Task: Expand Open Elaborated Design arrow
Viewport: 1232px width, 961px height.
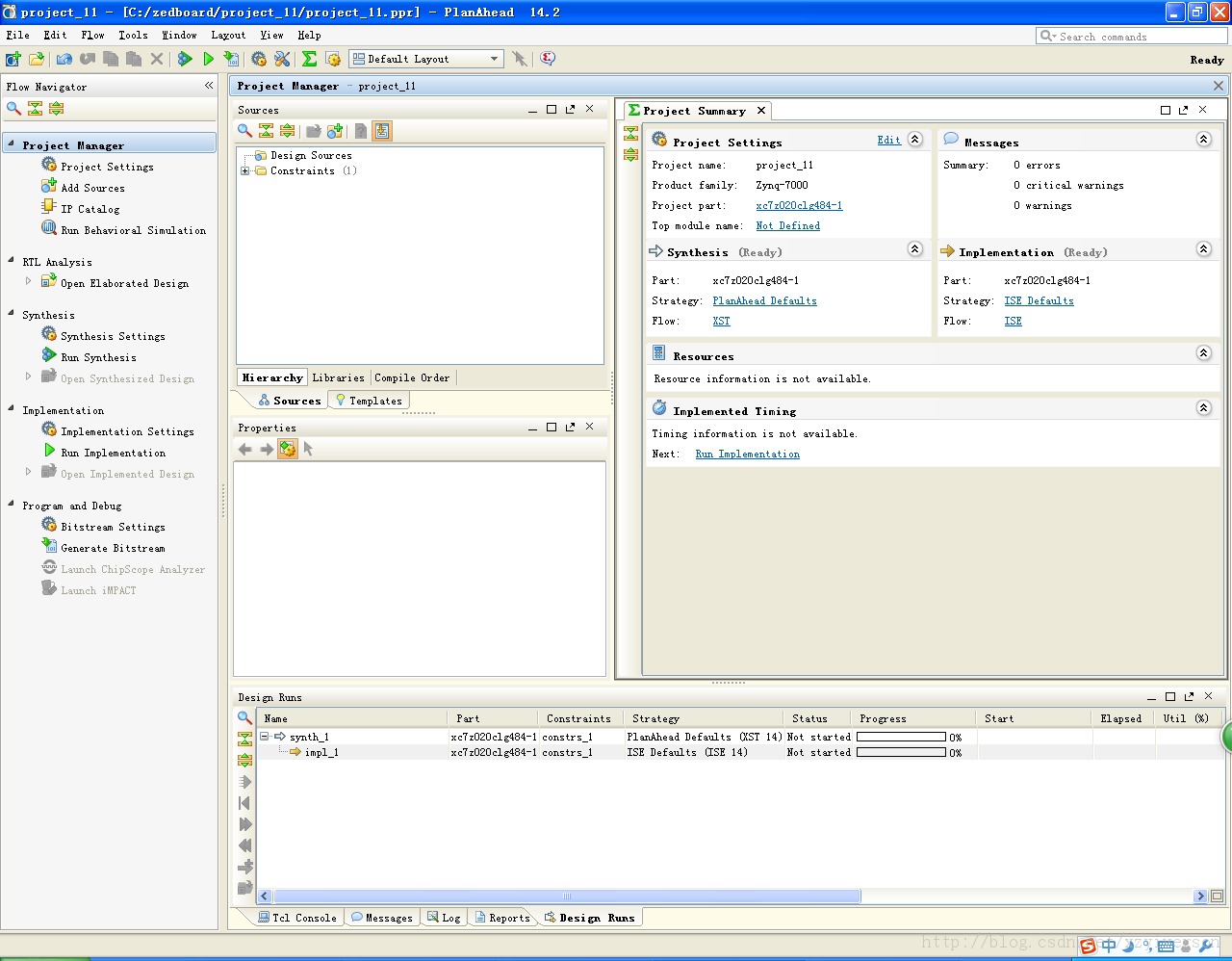Action: coord(28,282)
